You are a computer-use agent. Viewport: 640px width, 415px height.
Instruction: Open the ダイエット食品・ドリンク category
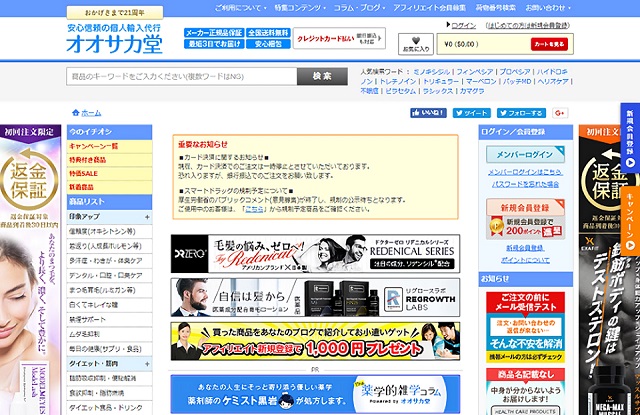coord(109,408)
